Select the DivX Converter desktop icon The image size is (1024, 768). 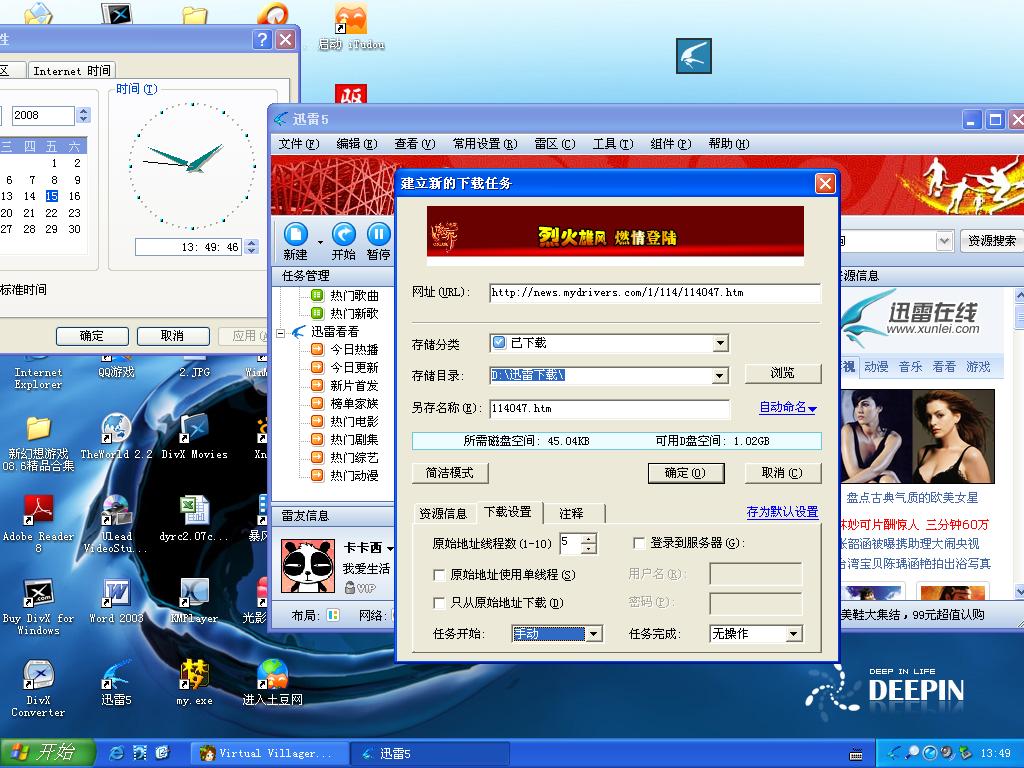(39, 675)
